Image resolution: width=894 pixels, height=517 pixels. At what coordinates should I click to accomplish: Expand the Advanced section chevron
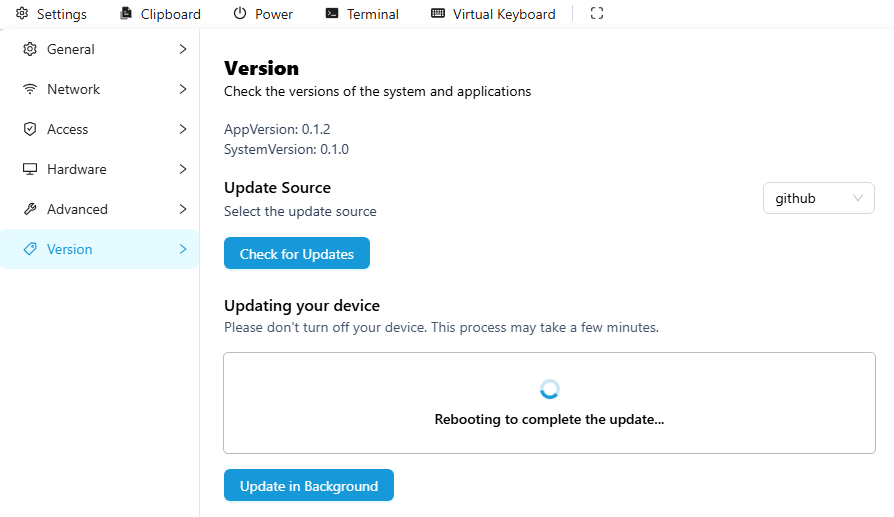183,209
